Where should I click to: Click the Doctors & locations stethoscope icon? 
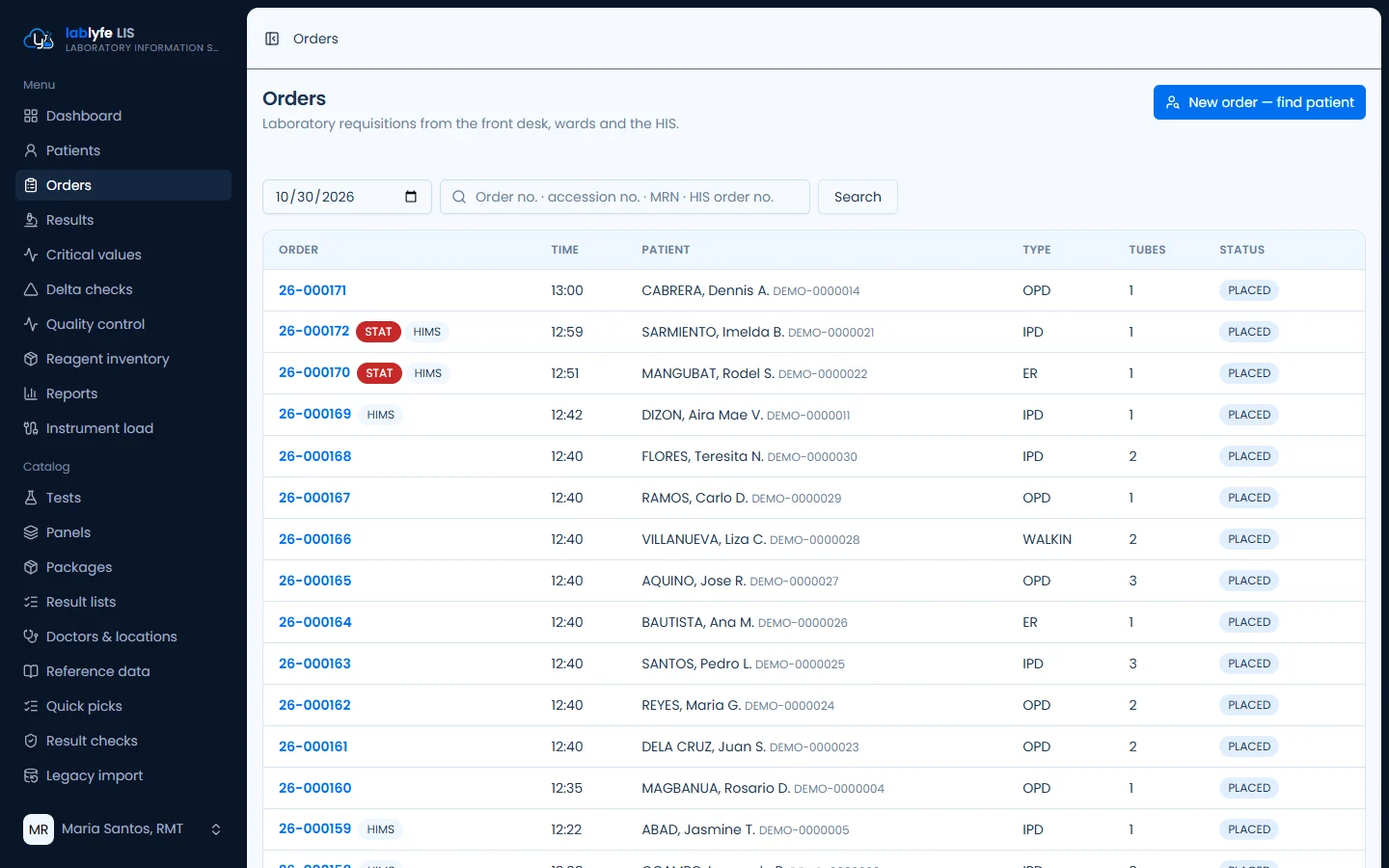click(31, 637)
